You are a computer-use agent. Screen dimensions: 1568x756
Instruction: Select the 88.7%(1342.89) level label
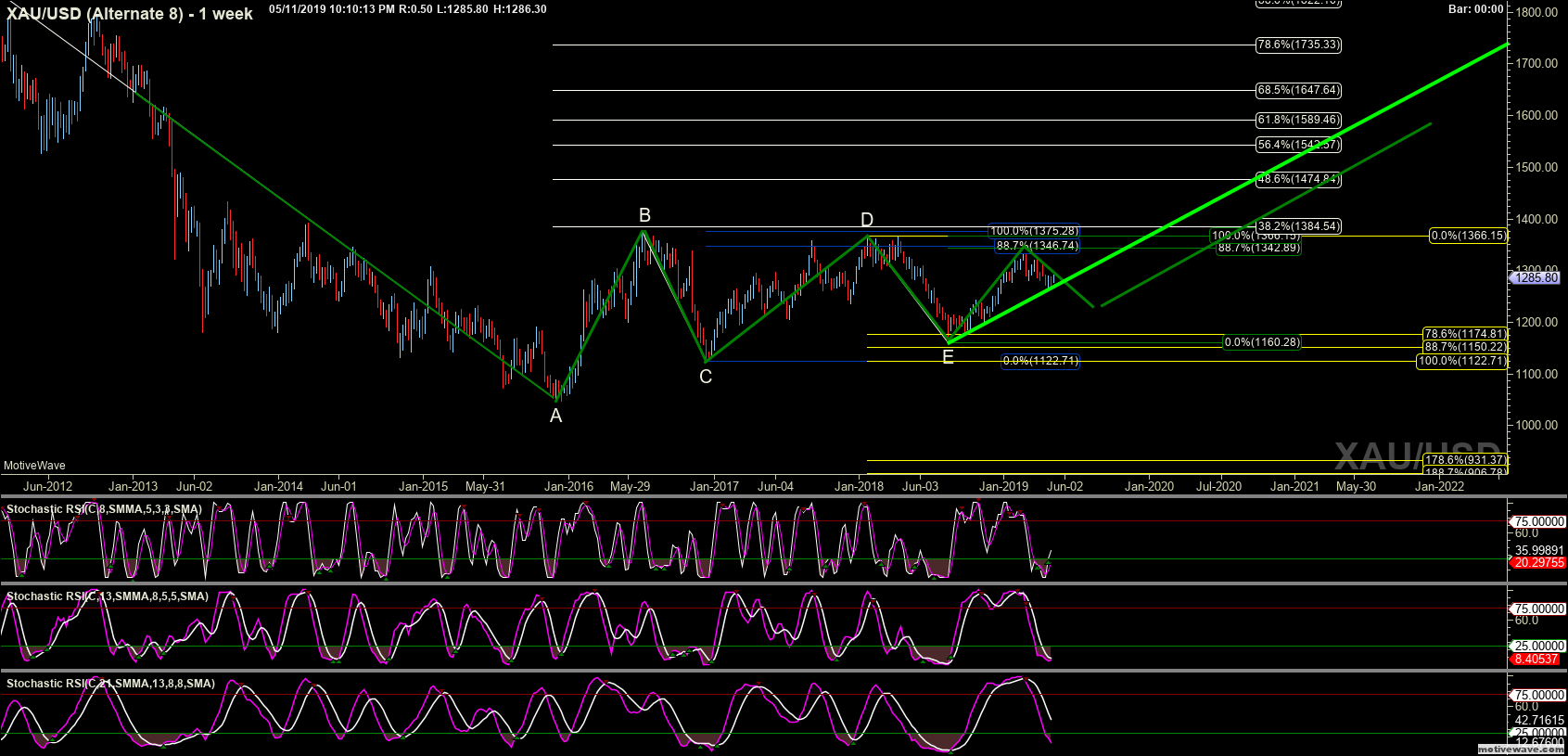coord(1258,248)
